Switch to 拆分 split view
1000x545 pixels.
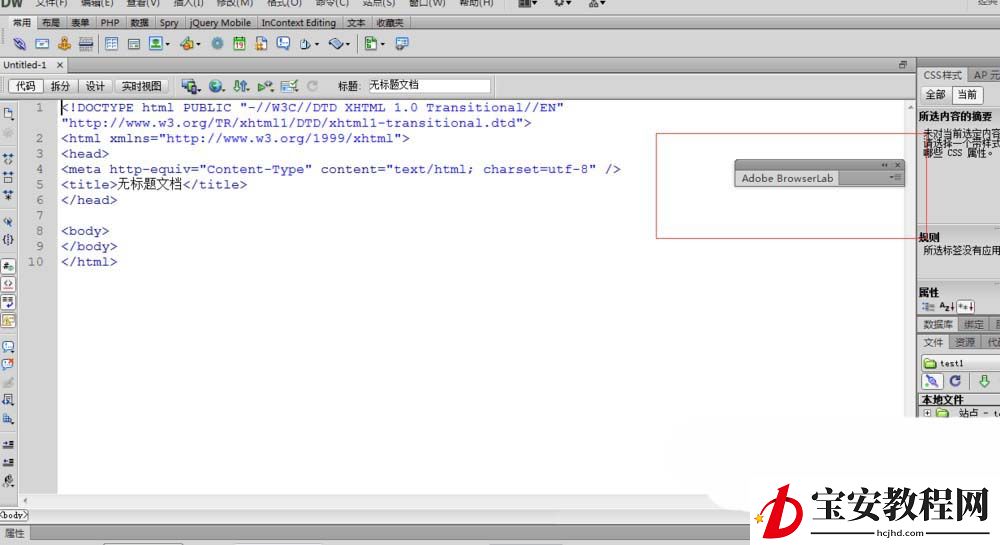60,86
